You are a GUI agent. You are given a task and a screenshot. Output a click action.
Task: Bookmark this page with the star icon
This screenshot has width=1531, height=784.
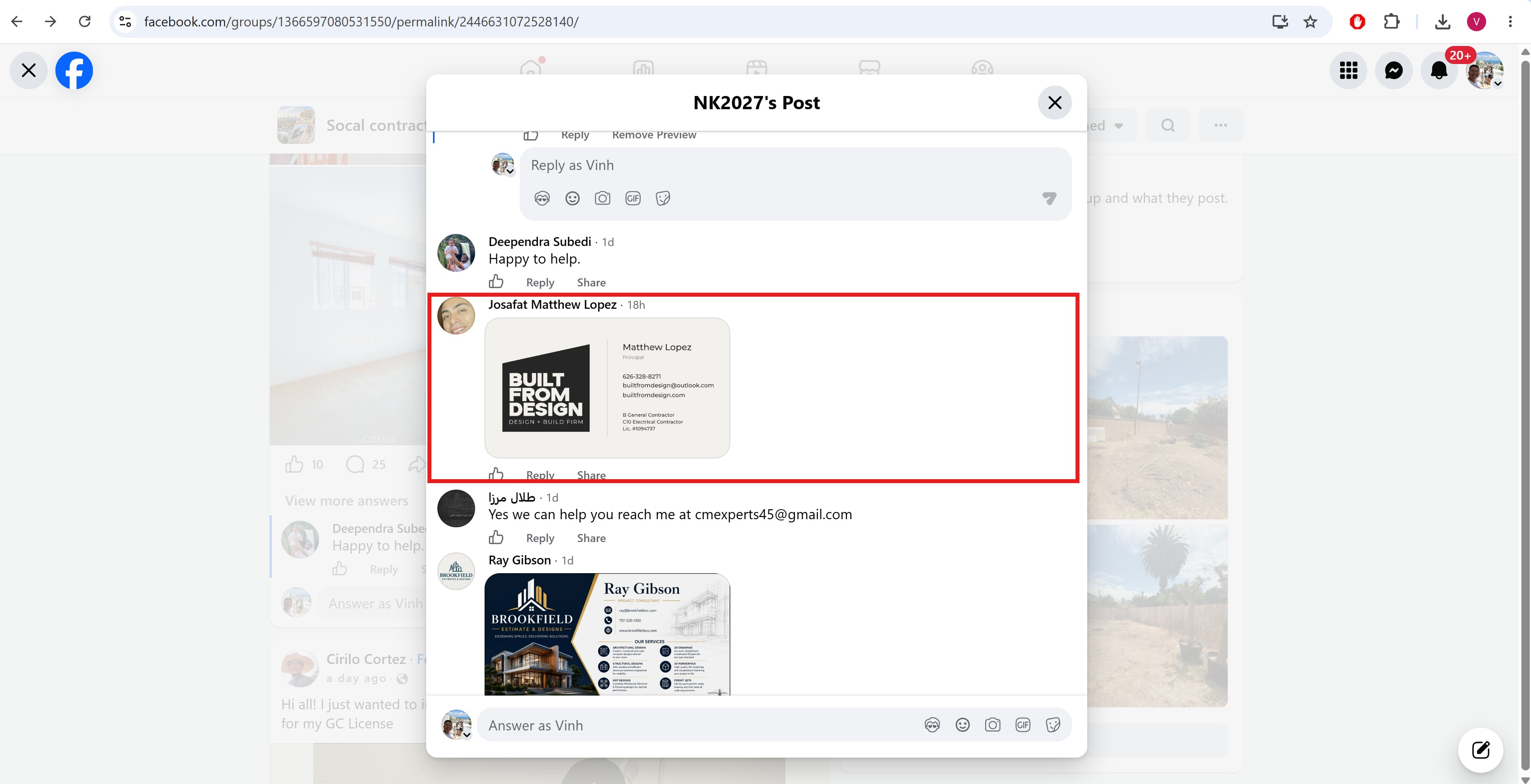coord(1311,21)
